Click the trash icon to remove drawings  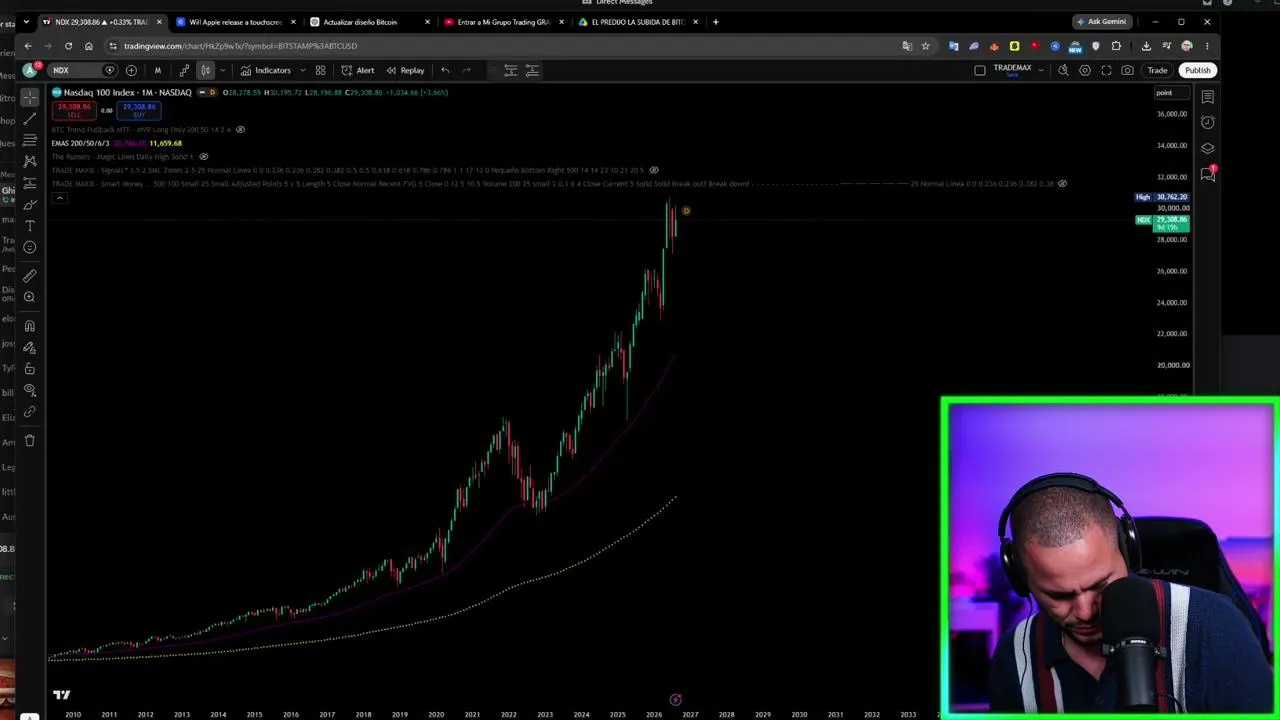pos(30,440)
